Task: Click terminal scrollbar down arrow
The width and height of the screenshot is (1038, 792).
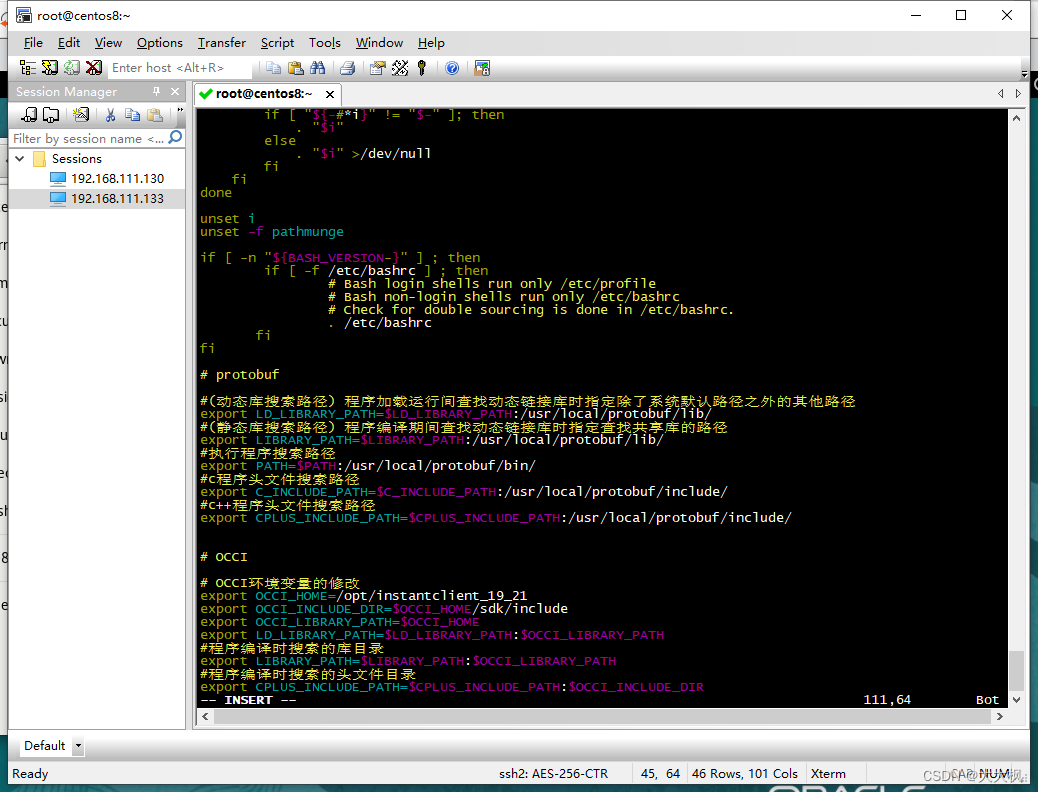Action: tap(1016, 699)
